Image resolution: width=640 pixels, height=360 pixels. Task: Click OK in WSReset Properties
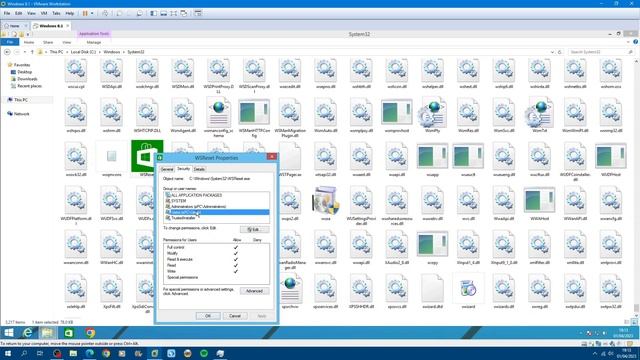point(208,316)
